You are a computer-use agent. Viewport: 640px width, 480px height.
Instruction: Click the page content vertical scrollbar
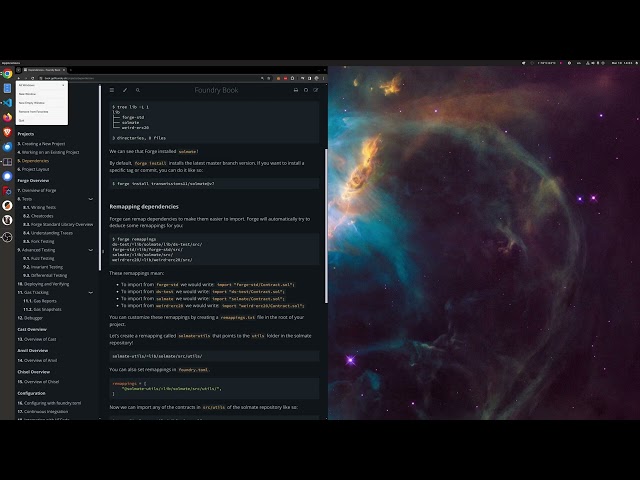point(326,226)
